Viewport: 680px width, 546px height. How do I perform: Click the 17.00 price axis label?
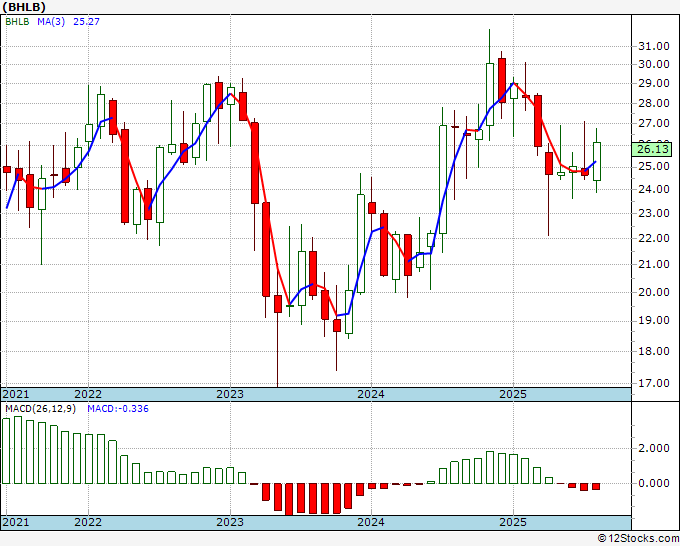[654, 383]
